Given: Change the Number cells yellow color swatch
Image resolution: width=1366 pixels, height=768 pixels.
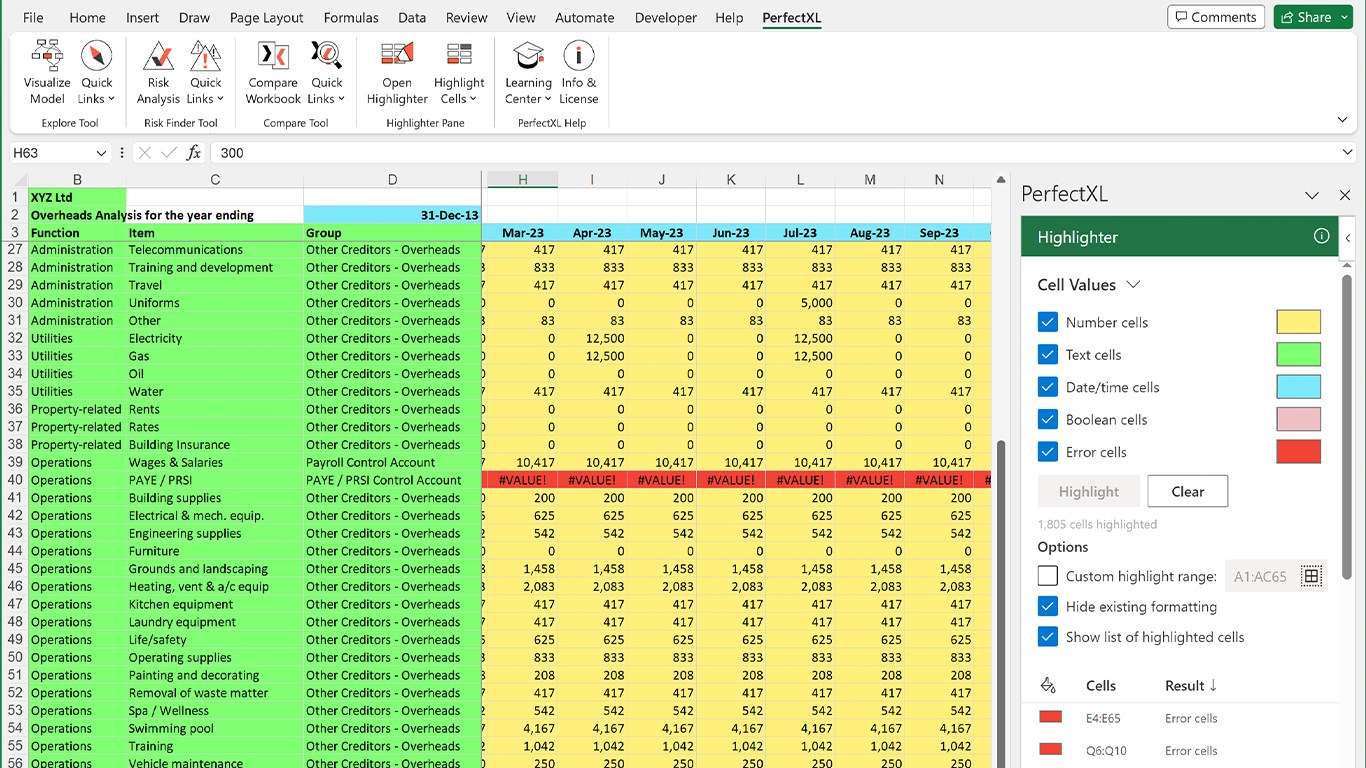Looking at the screenshot, I should (x=1299, y=322).
